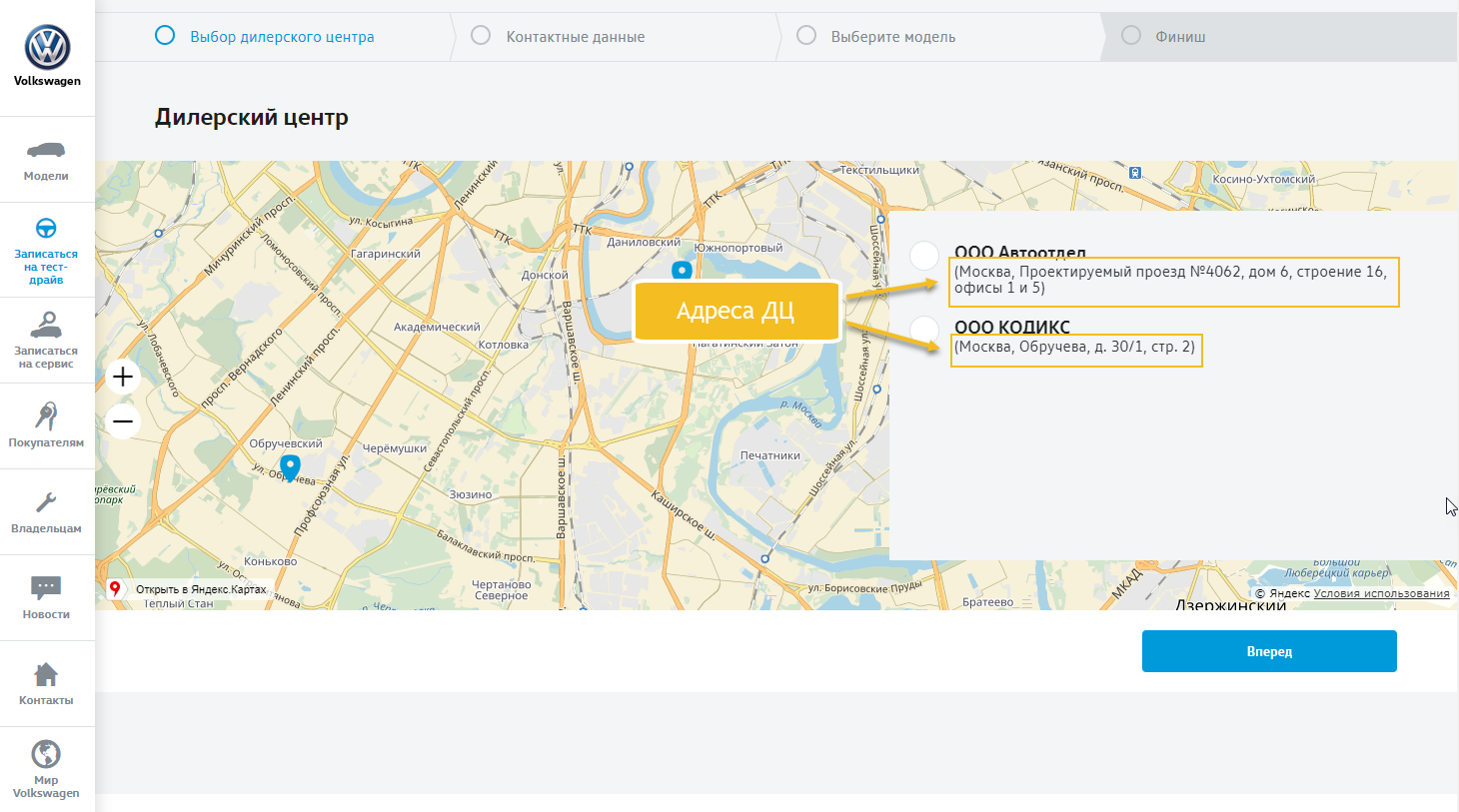The width and height of the screenshot is (1459, 812).
Task: Open the test-drive steering wheel icon
Action: (x=46, y=228)
